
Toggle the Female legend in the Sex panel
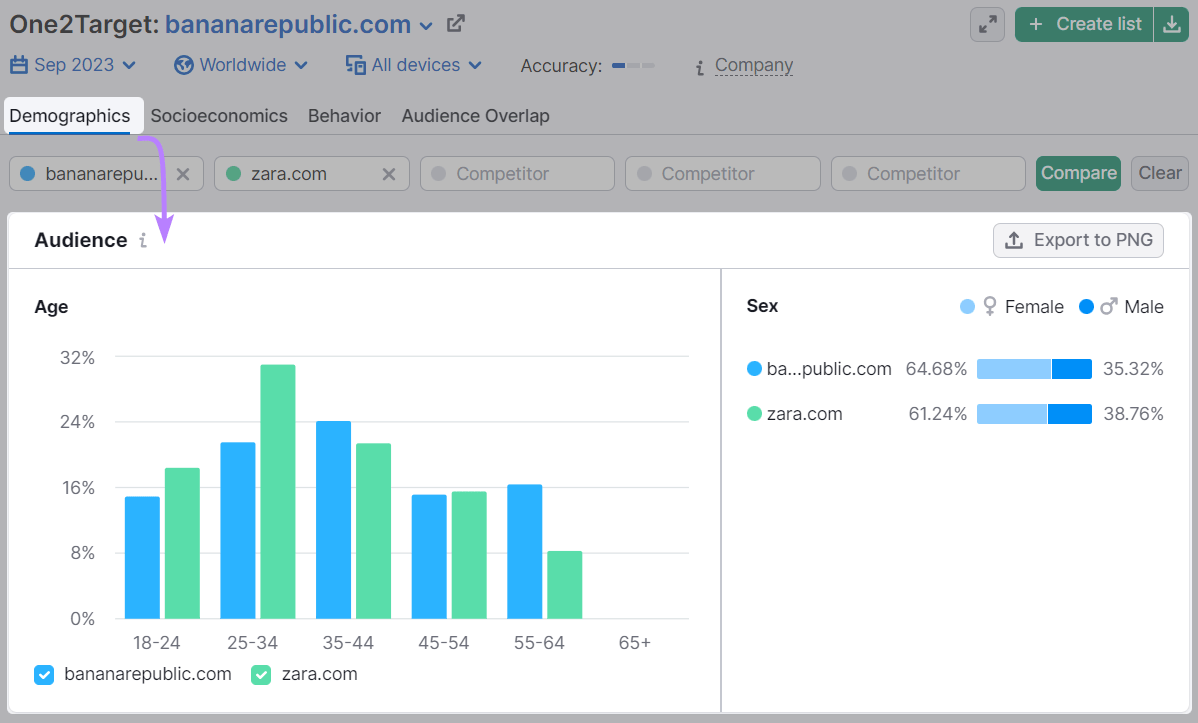click(x=1011, y=307)
